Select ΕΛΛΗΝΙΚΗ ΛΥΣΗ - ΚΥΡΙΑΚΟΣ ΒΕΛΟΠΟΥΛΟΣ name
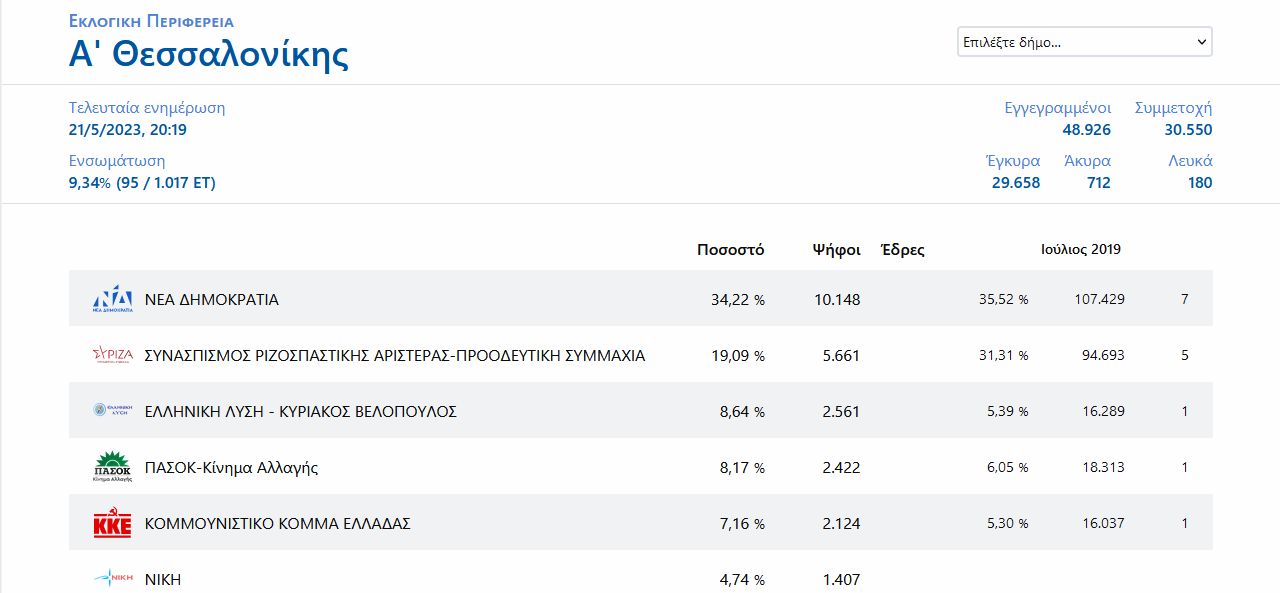The width and height of the screenshot is (1280, 593). pos(301,412)
